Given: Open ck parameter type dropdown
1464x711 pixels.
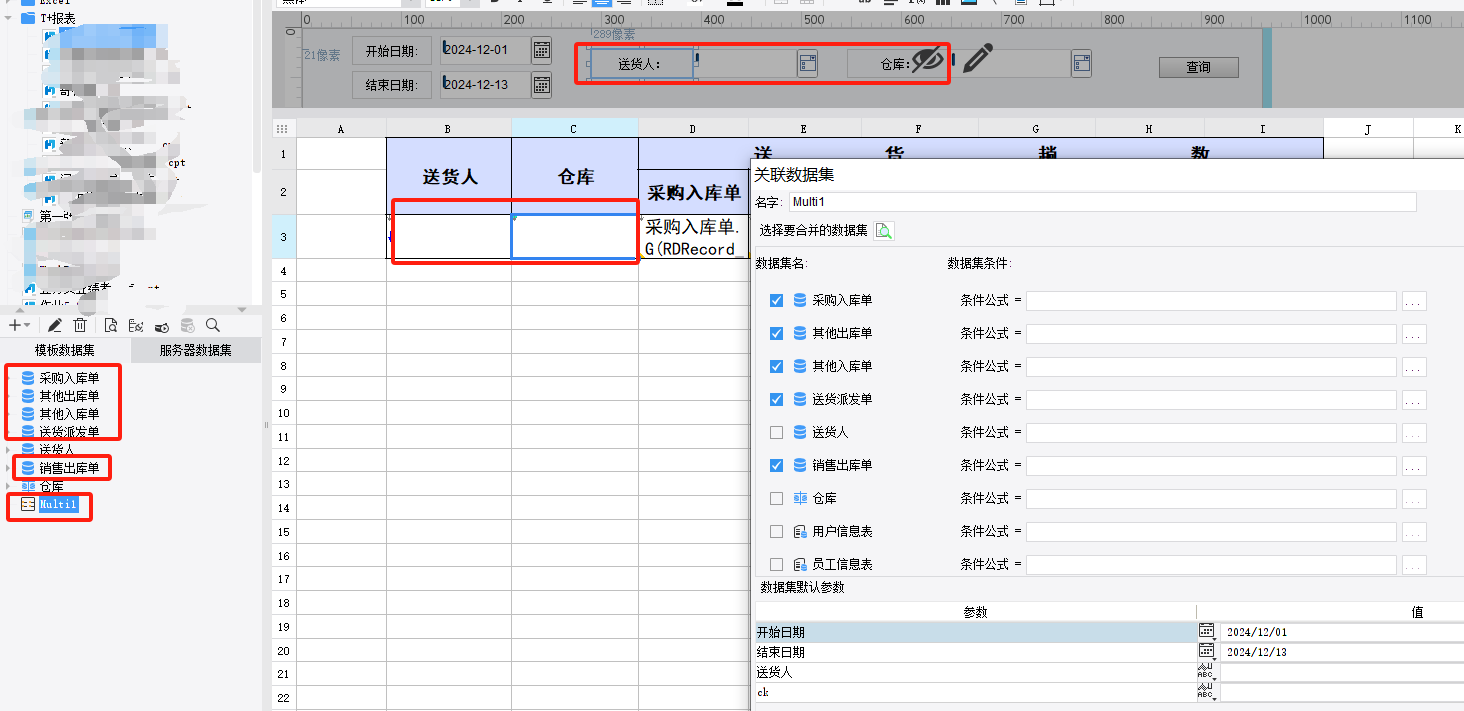Looking at the screenshot, I should pyautogui.click(x=1207, y=692).
